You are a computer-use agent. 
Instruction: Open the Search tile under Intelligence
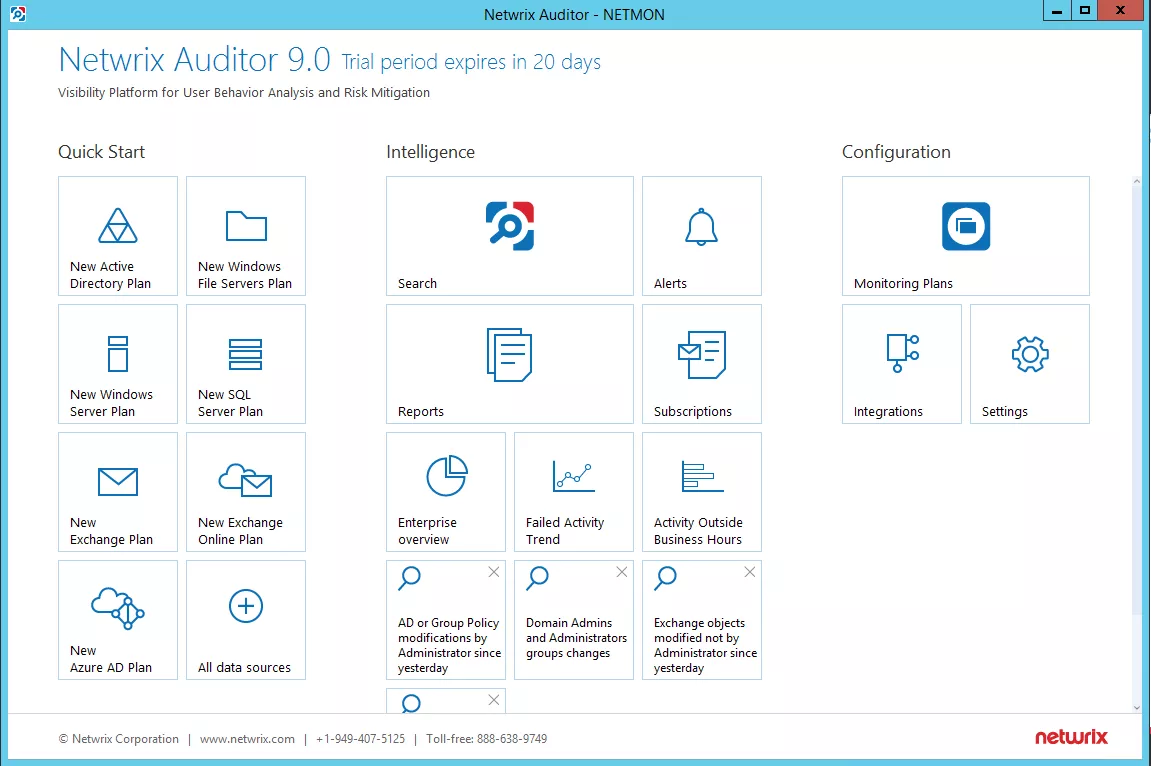(x=509, y=236)
